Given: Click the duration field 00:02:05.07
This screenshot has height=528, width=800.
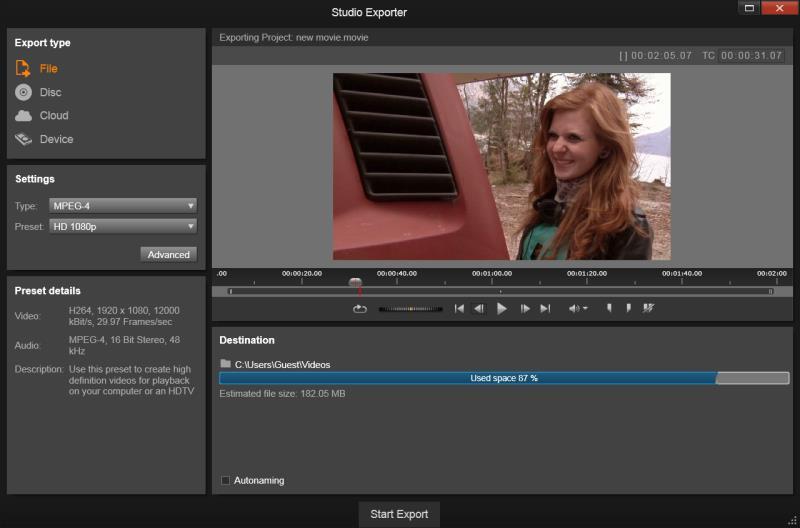Looking at the screenshot, I should point(661,56).
